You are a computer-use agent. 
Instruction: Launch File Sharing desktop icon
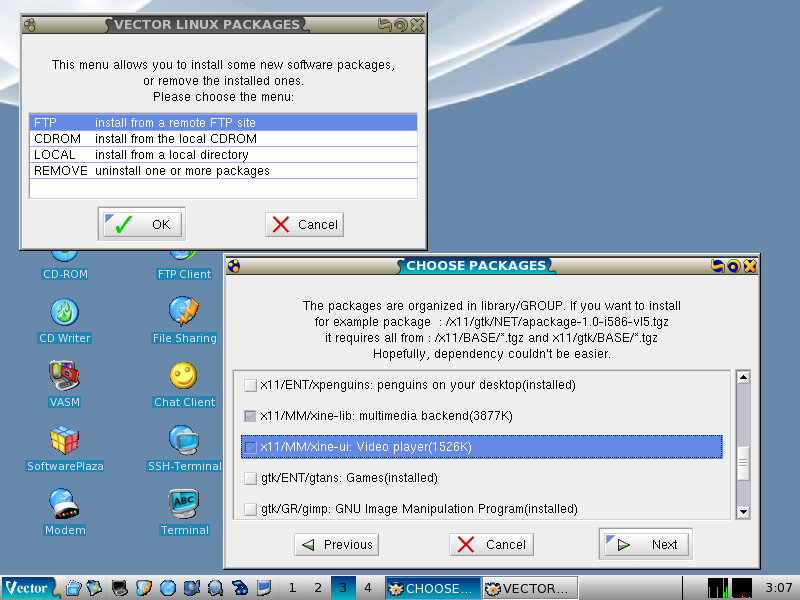[184, 313]
